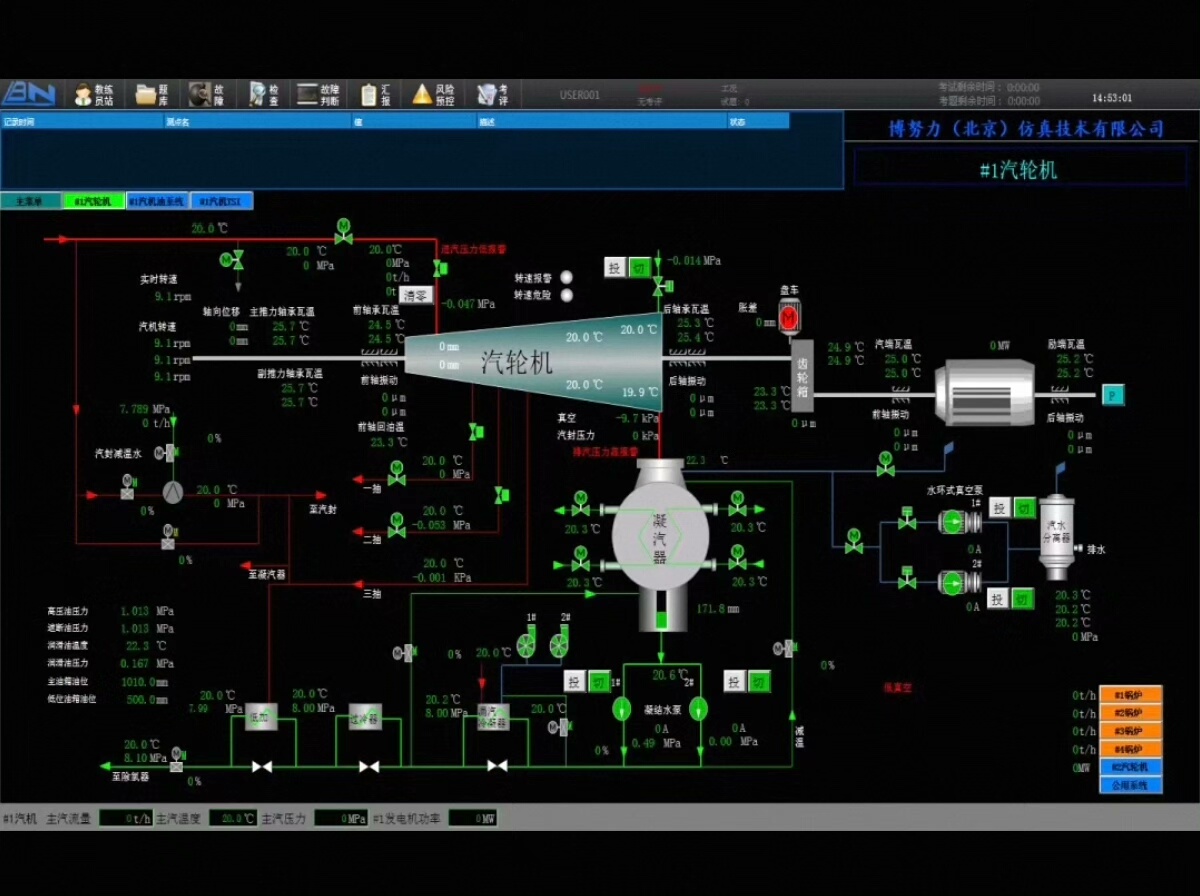Click green 切 for the 2# vacuum pump
The image size is (1200, 896).
[1023, 598]
